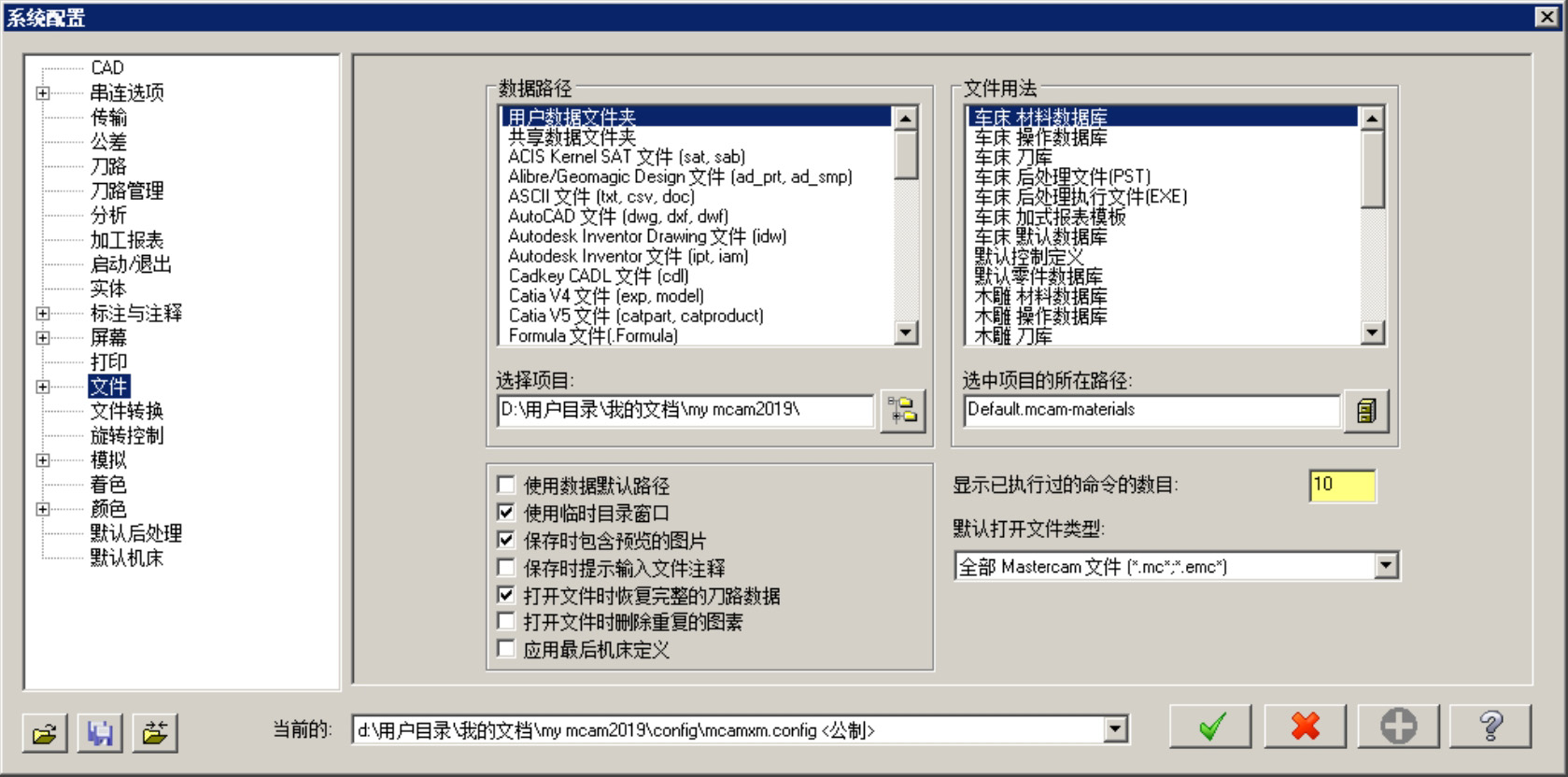Select 车床 后处理文件(PST) entry
This screenshot has height=777, width=1568.
[1063, 177]
